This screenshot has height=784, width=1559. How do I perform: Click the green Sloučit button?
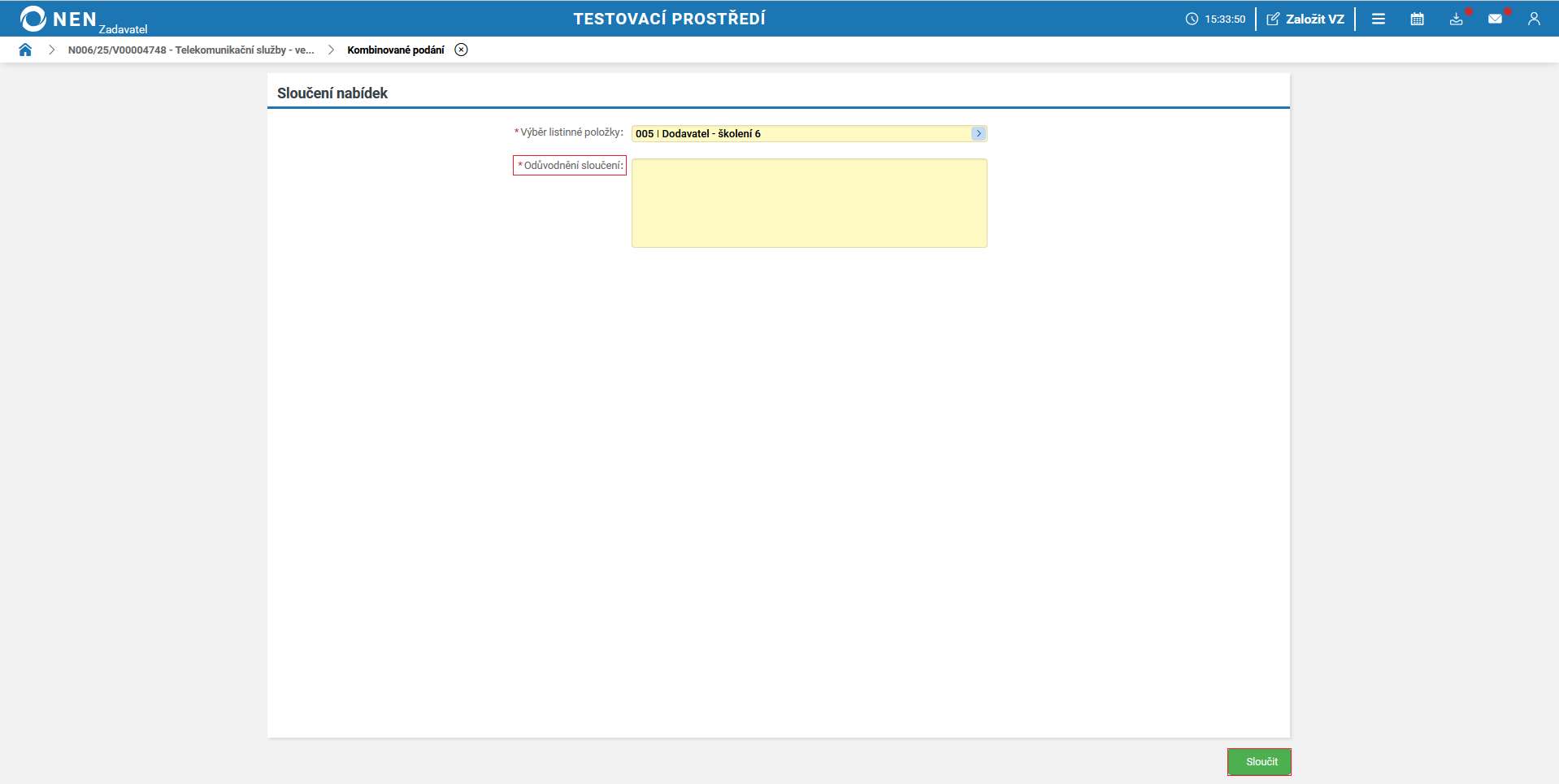tap(1259, 762)
